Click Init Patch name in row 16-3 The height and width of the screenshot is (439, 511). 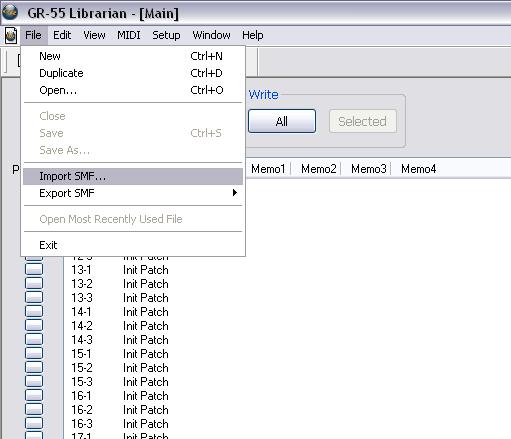tap(146, 424)
